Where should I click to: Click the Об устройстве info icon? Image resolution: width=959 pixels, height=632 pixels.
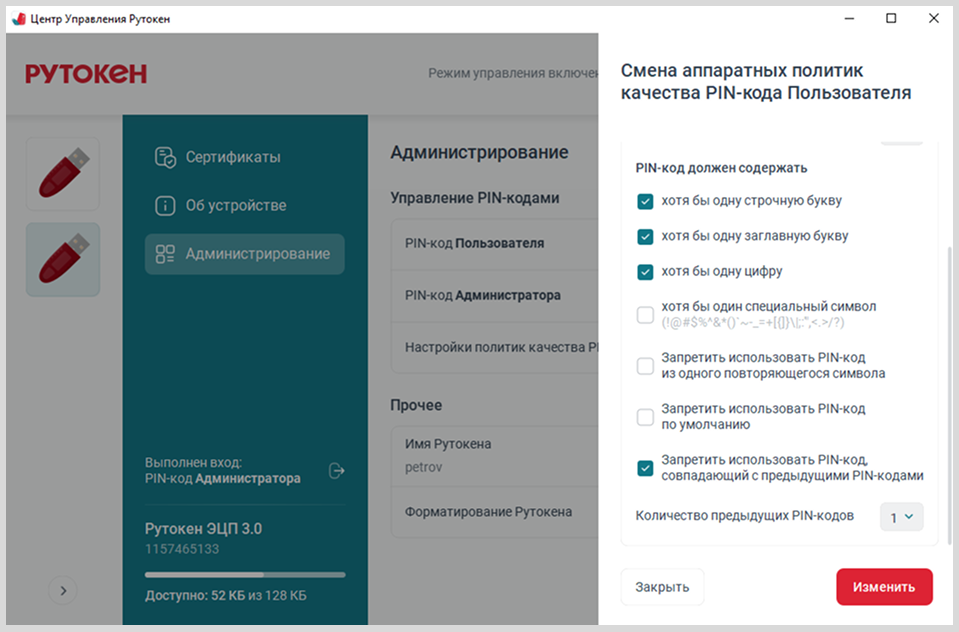coord(165,206)
